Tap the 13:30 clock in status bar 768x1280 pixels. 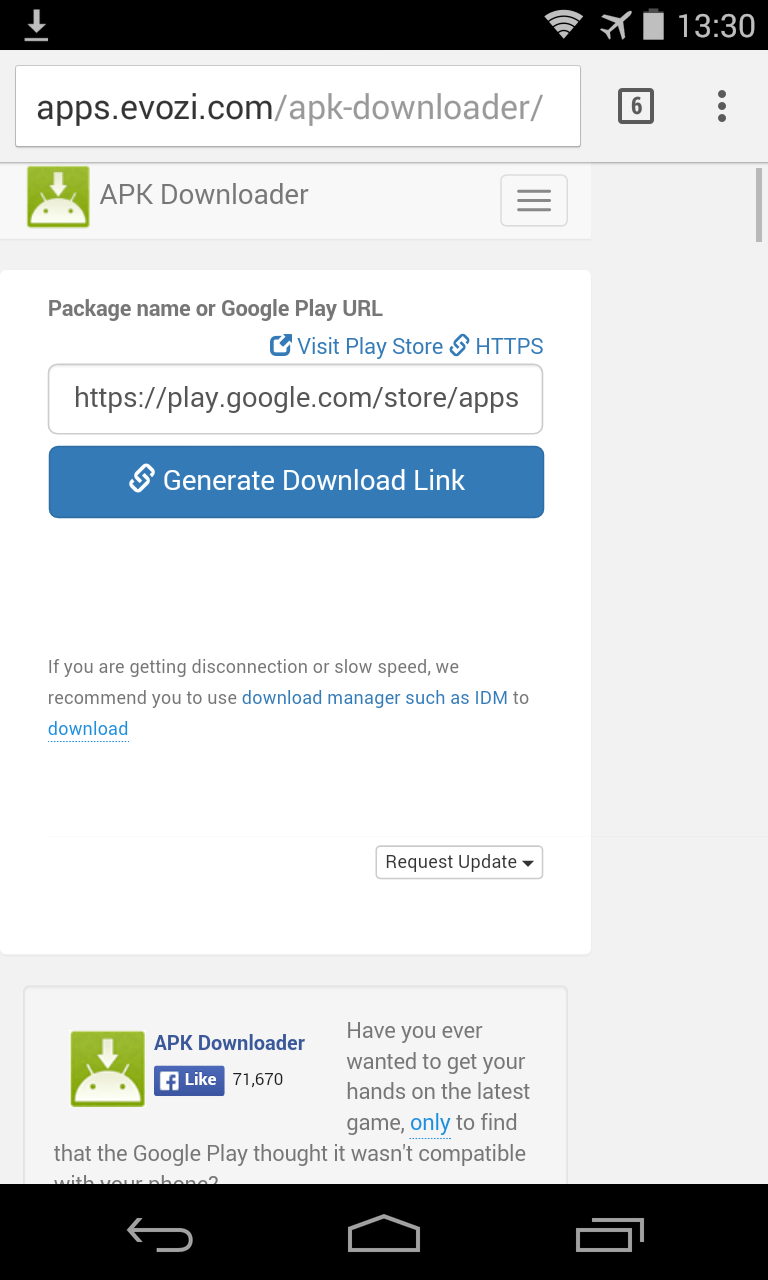pos(716,25)
